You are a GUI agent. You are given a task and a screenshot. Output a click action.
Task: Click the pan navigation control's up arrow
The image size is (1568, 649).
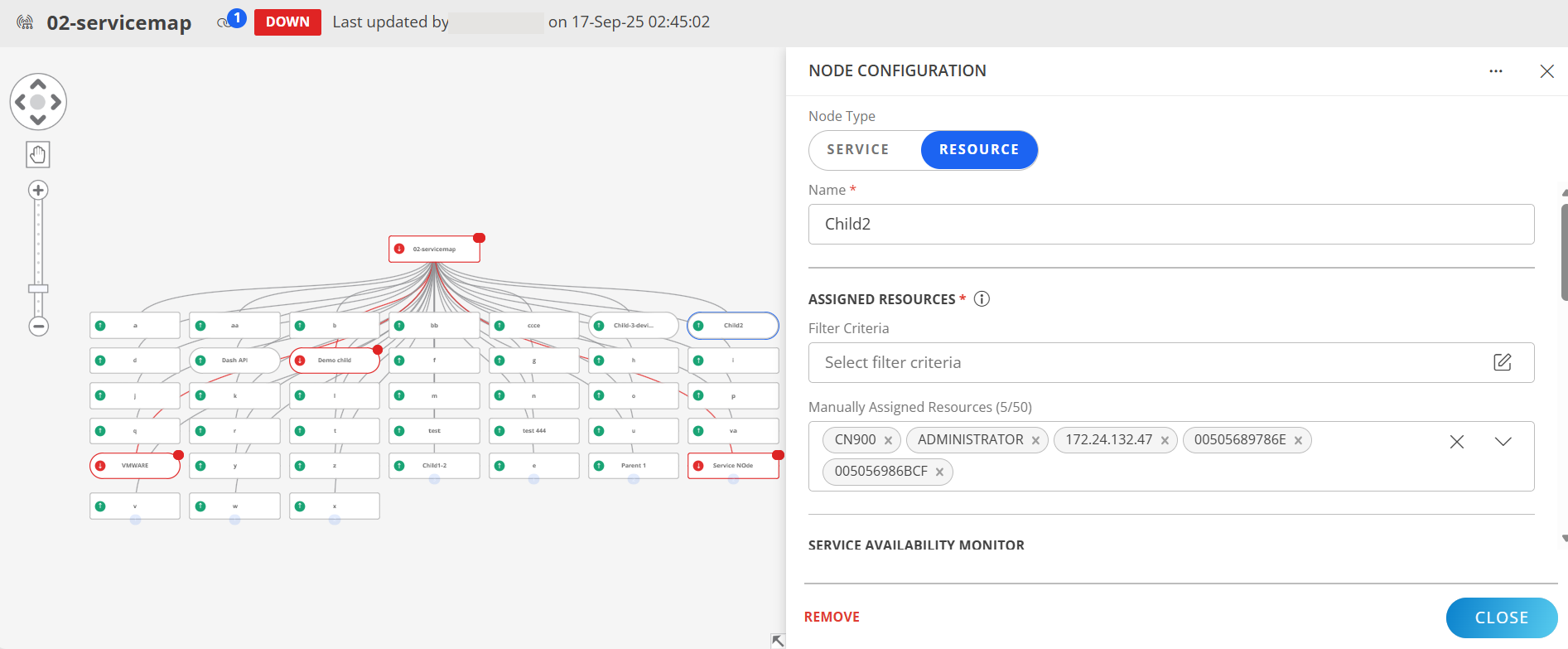[x=38, y=85]
